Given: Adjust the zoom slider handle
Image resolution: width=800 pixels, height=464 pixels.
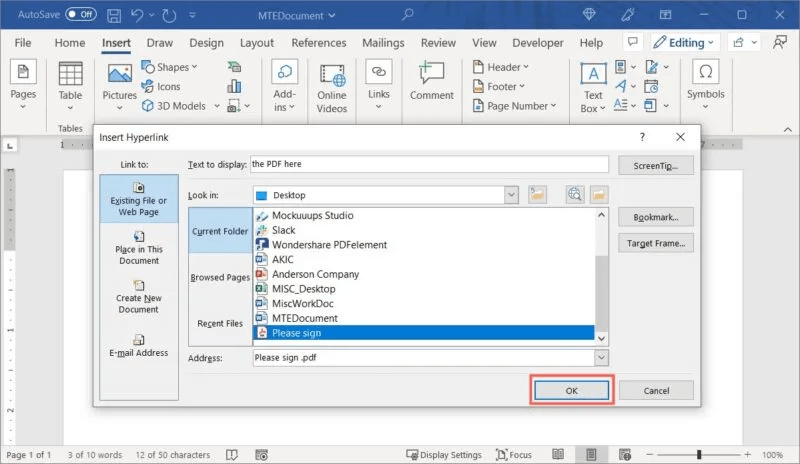Looking at the screenshot, I should pyautogui.click(x=699, y=454).
